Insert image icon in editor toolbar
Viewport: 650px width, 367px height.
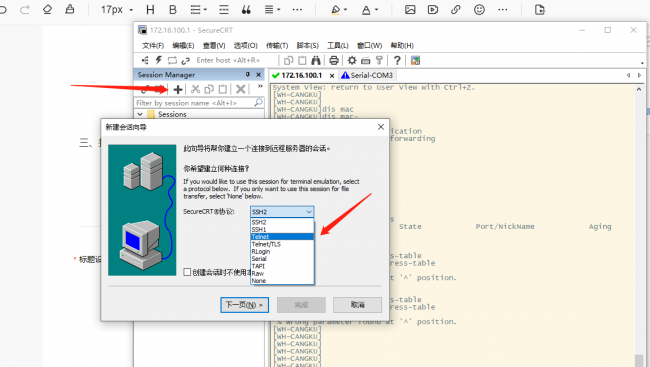[410, 10]
